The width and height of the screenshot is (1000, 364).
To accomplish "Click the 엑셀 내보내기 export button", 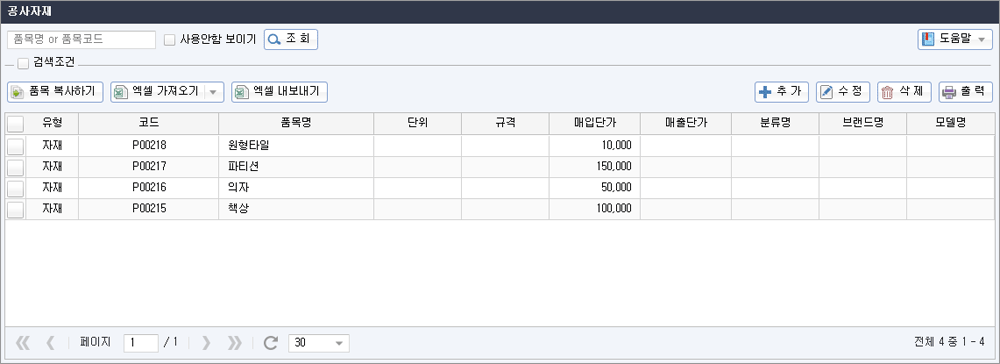I will (x=279, y=92).
